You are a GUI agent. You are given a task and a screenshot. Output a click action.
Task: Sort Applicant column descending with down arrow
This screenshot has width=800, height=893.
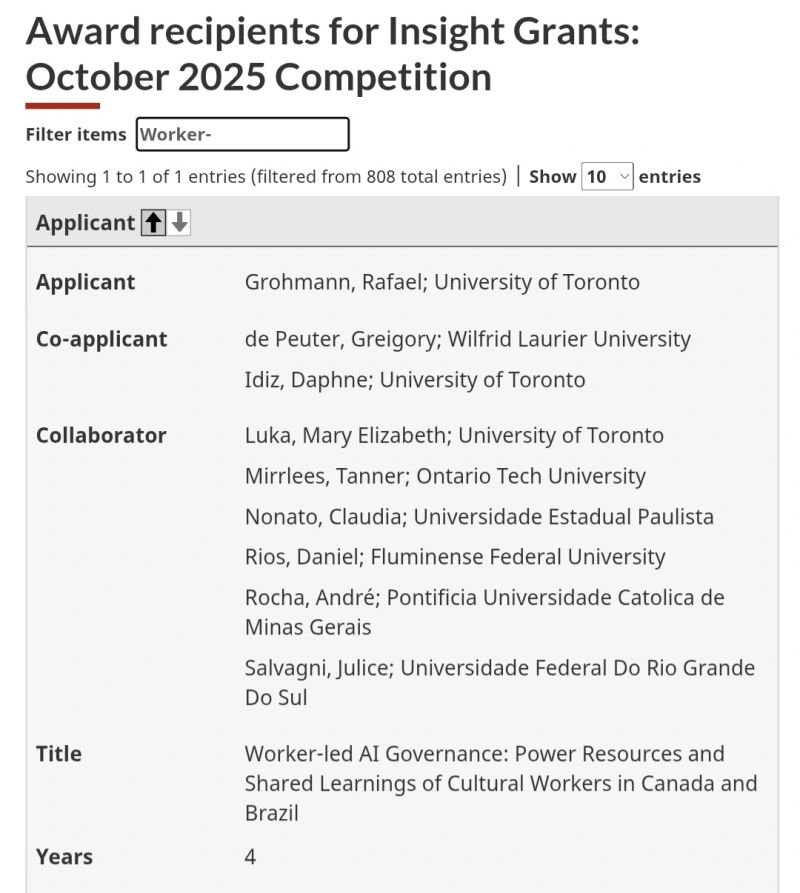coord(179,223)
